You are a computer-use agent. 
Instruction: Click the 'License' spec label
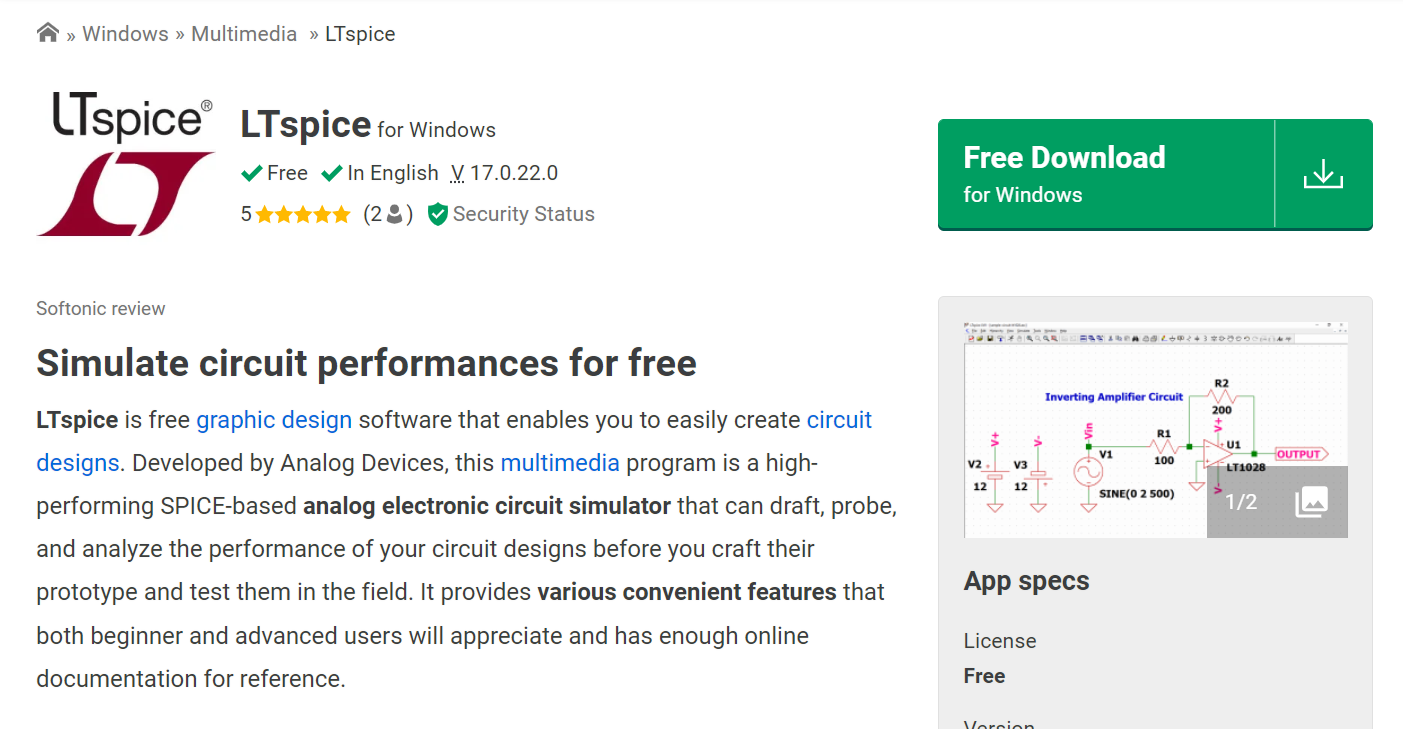click(1000, 641)
